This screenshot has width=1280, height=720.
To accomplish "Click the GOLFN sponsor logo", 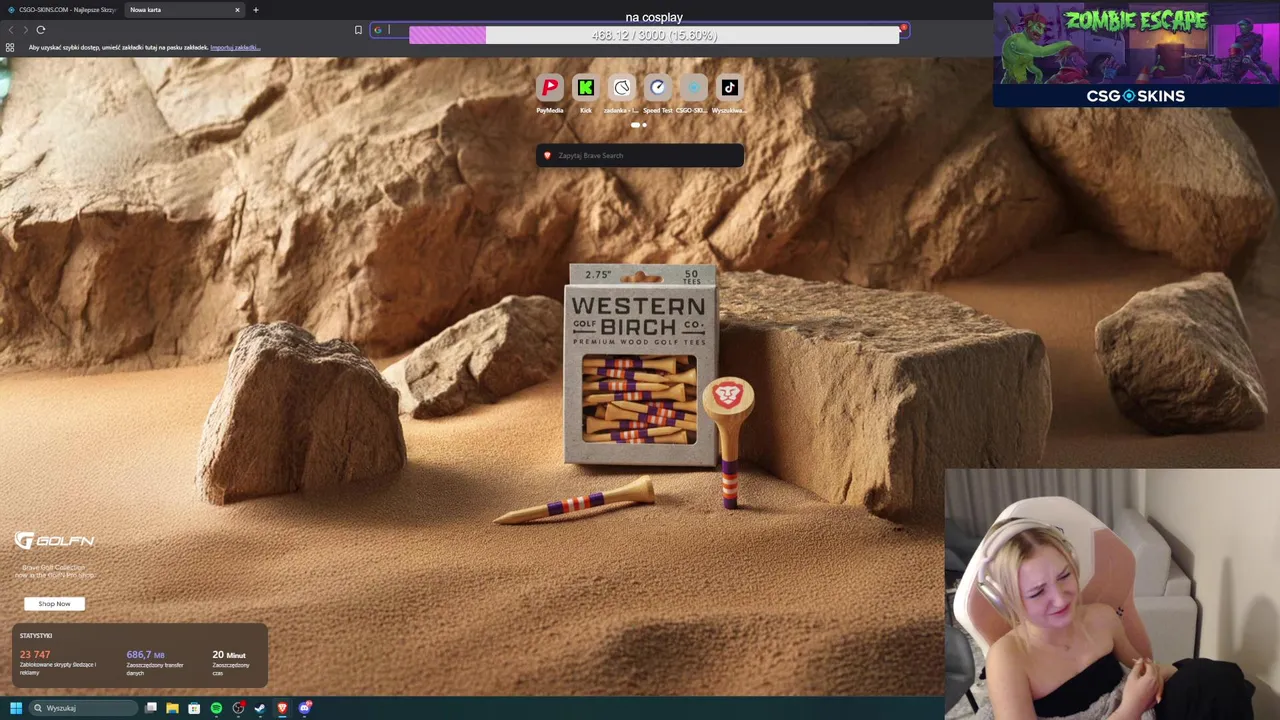I will point(54,541).
